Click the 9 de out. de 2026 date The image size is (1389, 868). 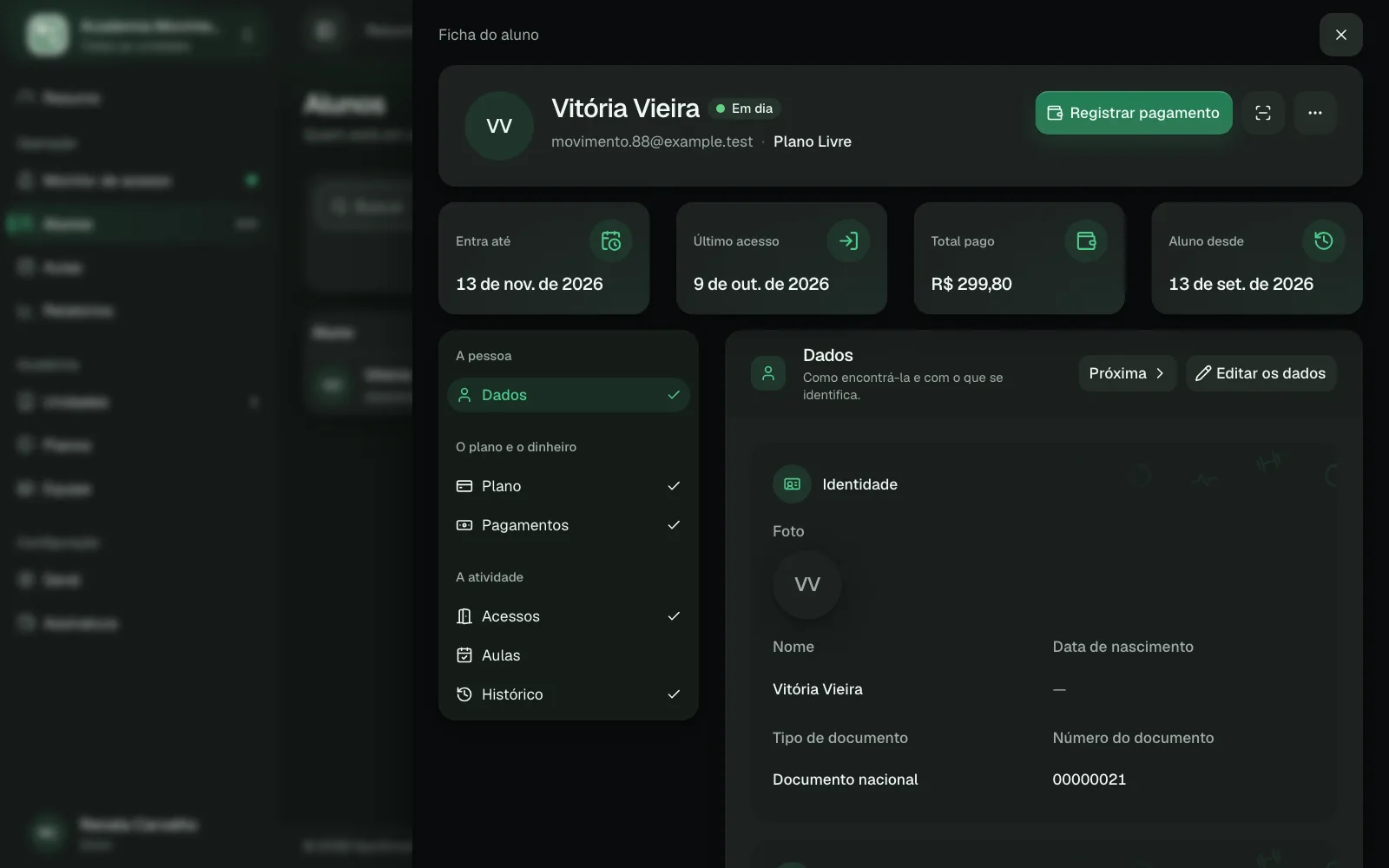point(761,284)
